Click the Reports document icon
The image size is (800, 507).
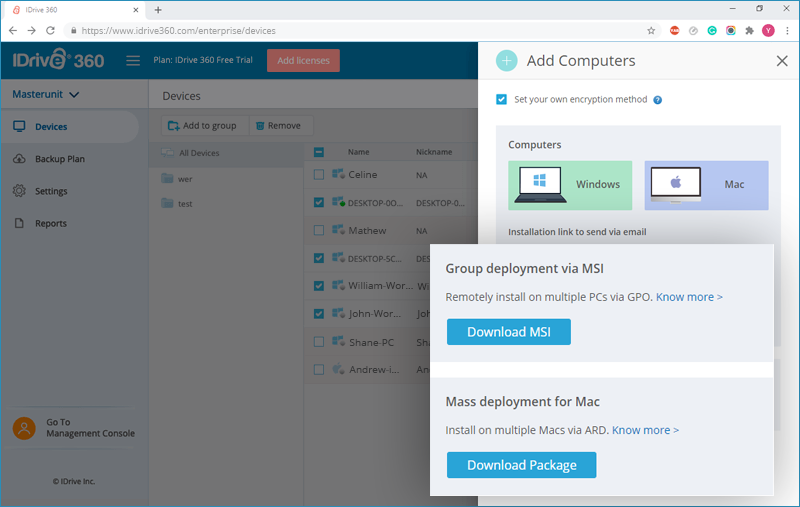coord(19,223)
